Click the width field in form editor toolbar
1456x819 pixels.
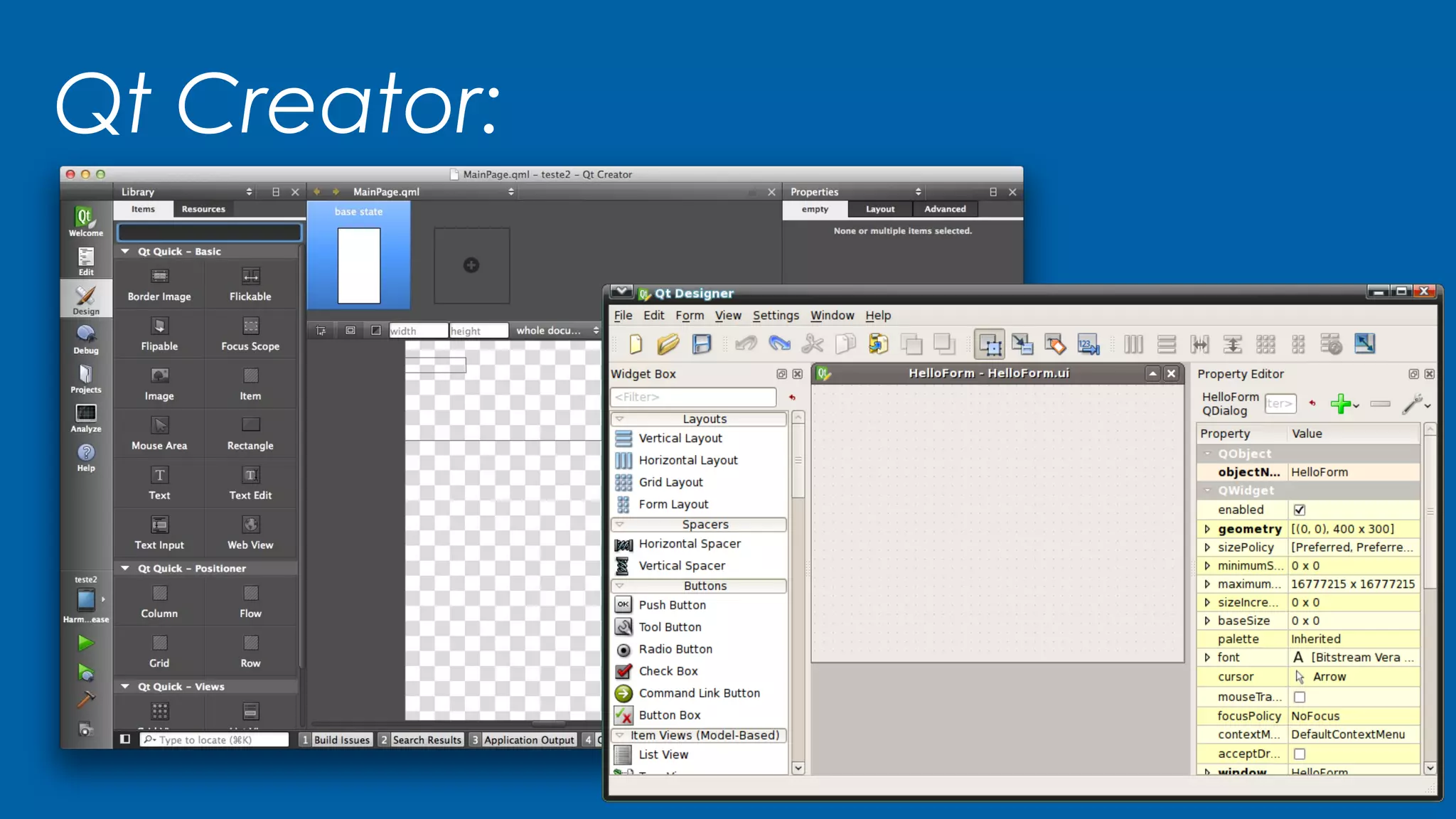tap(418, 331)
